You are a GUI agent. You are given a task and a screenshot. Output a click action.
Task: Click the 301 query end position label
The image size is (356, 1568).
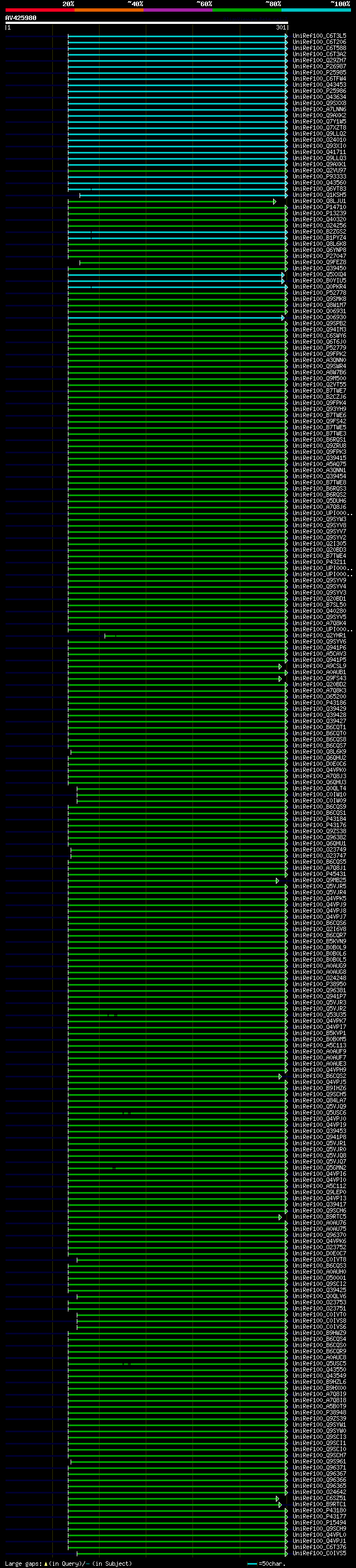tap(280, 27)
